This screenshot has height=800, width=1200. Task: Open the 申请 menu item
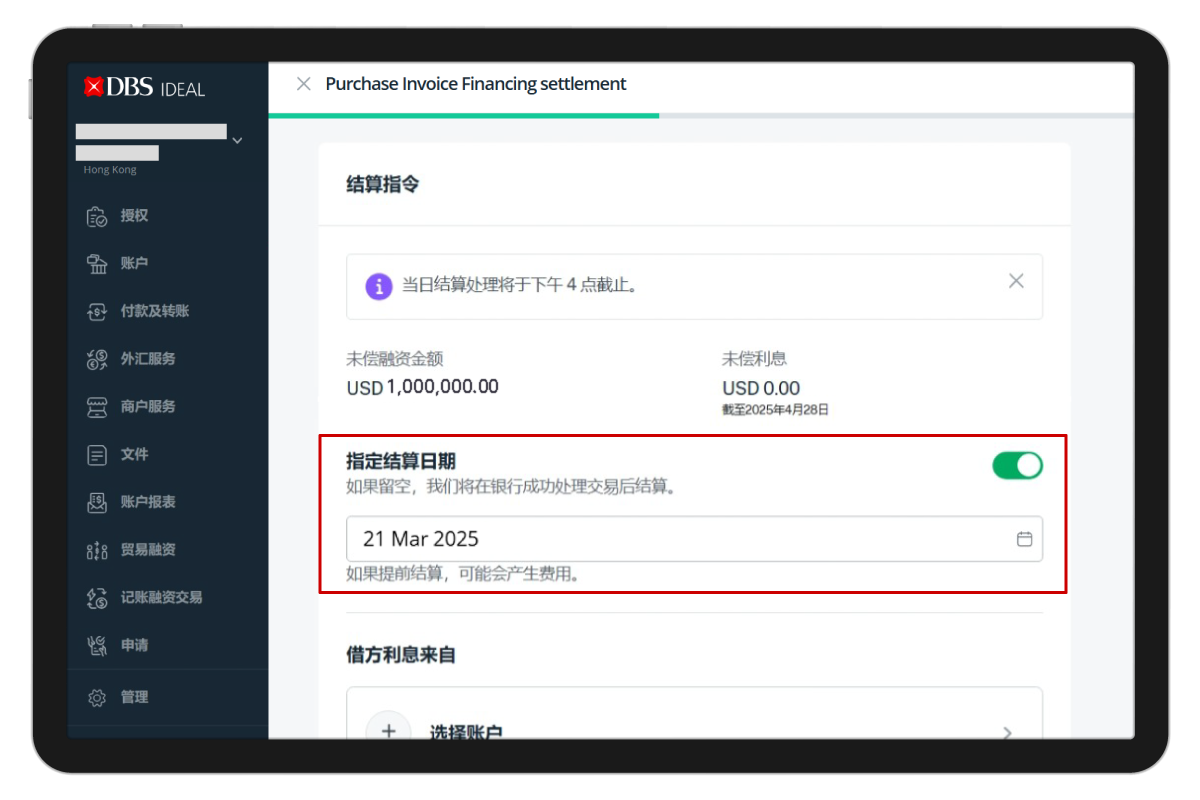tap(134, 645)
